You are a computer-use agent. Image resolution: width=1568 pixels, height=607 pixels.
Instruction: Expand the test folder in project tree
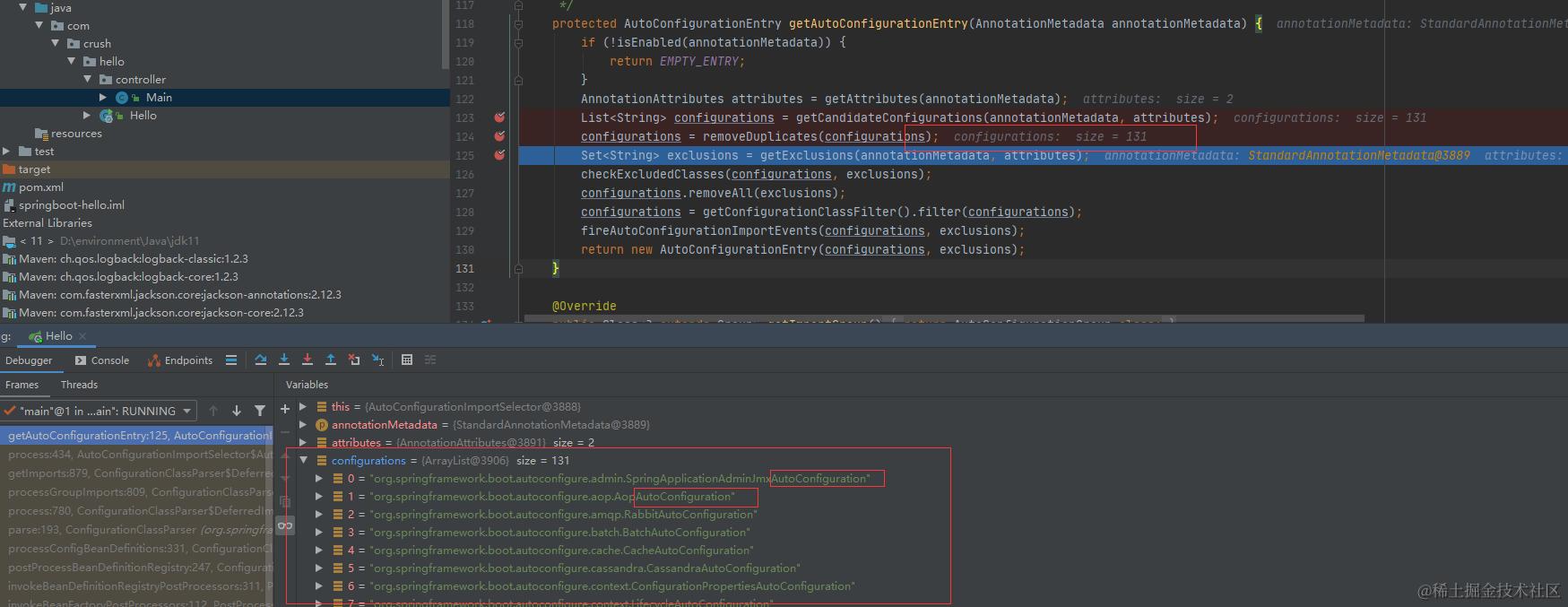click(6, 152)
